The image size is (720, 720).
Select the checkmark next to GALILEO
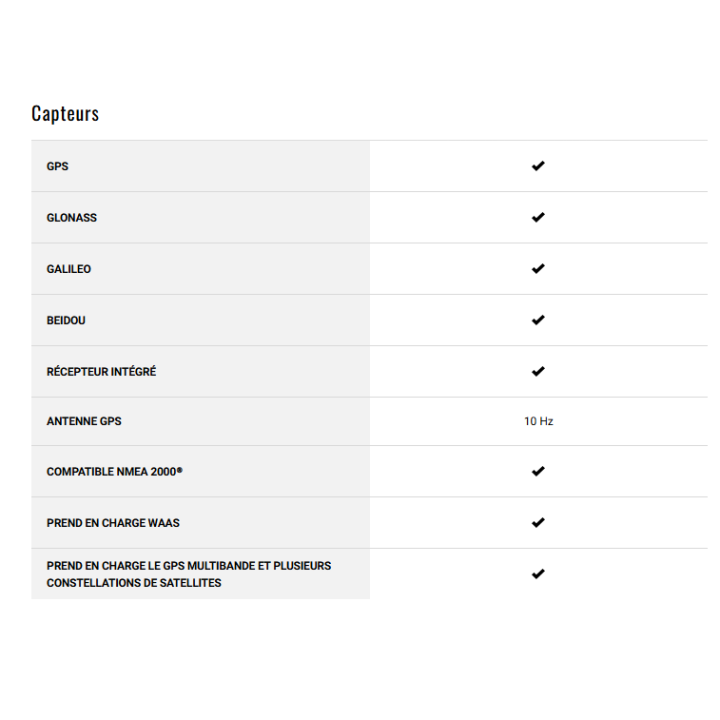[x=538, y=269]
